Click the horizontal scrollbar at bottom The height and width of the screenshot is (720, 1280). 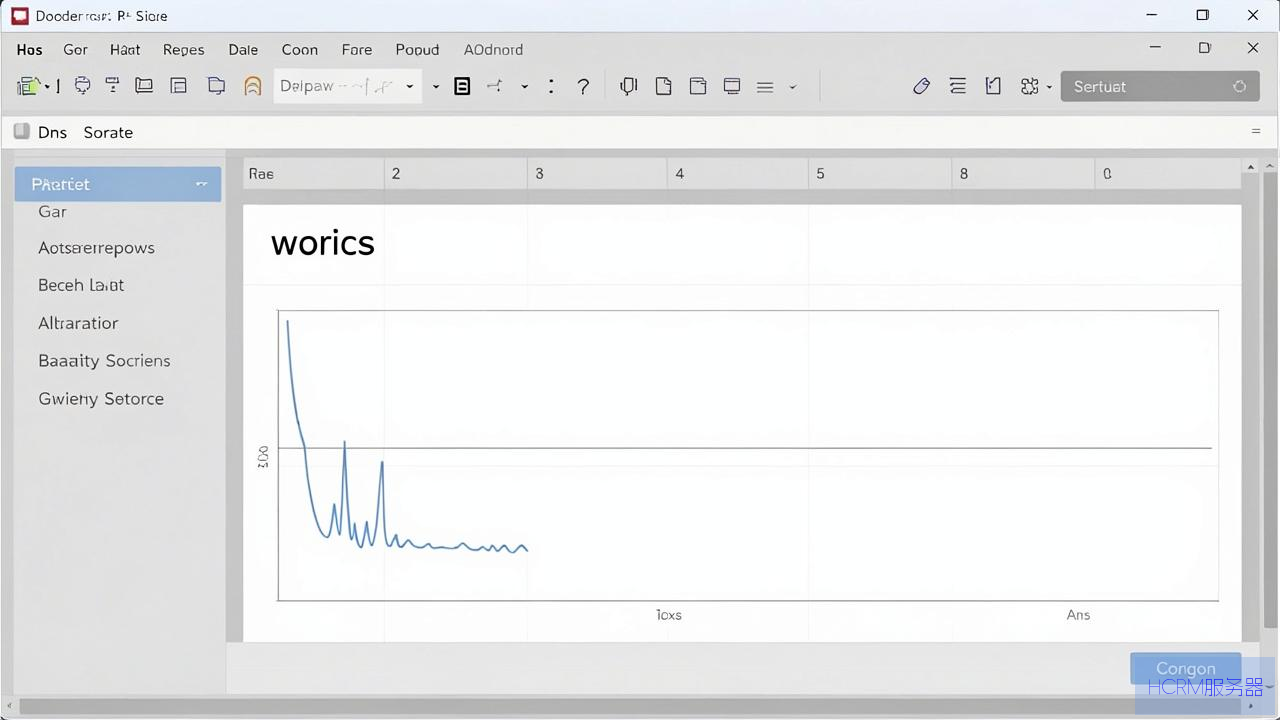pos(640,706)
